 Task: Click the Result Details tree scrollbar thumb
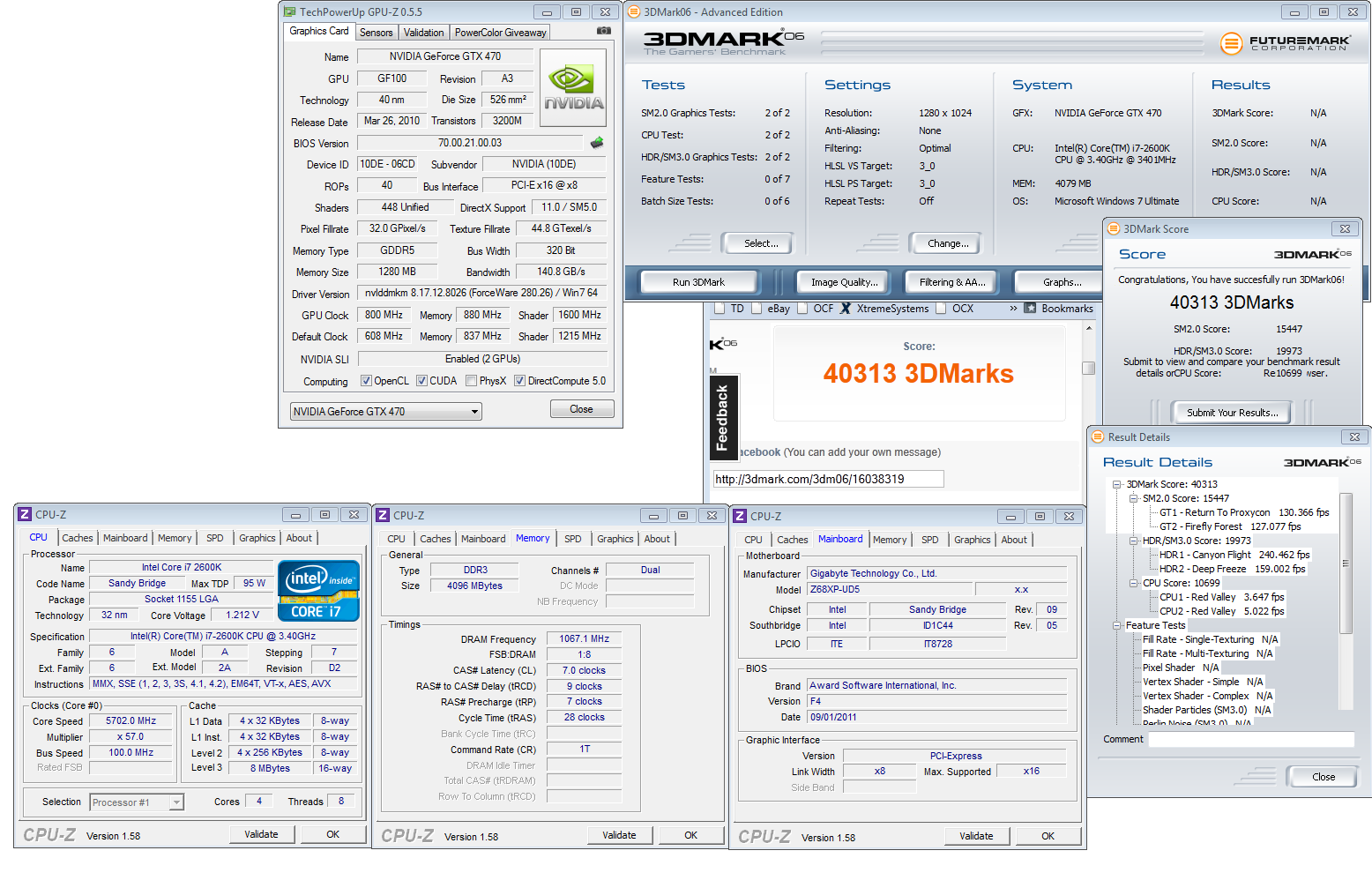click(x=1346, y=563)
